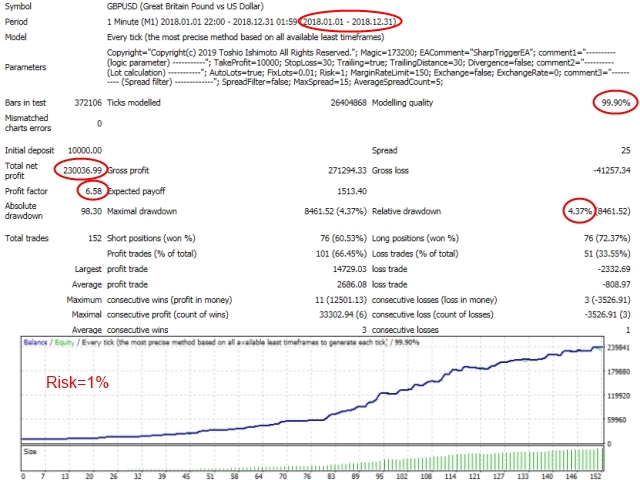Click the Gross profit value 271294.33

(x=347, y=171)
